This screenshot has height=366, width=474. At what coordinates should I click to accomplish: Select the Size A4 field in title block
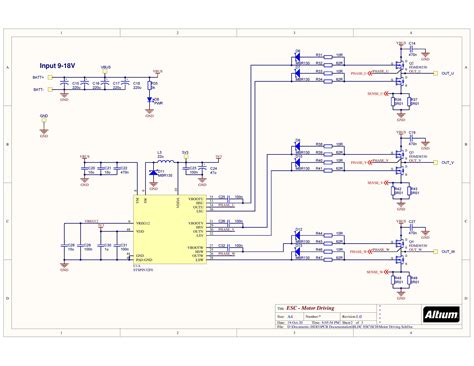pyautogui.click(x=289, y=316)
